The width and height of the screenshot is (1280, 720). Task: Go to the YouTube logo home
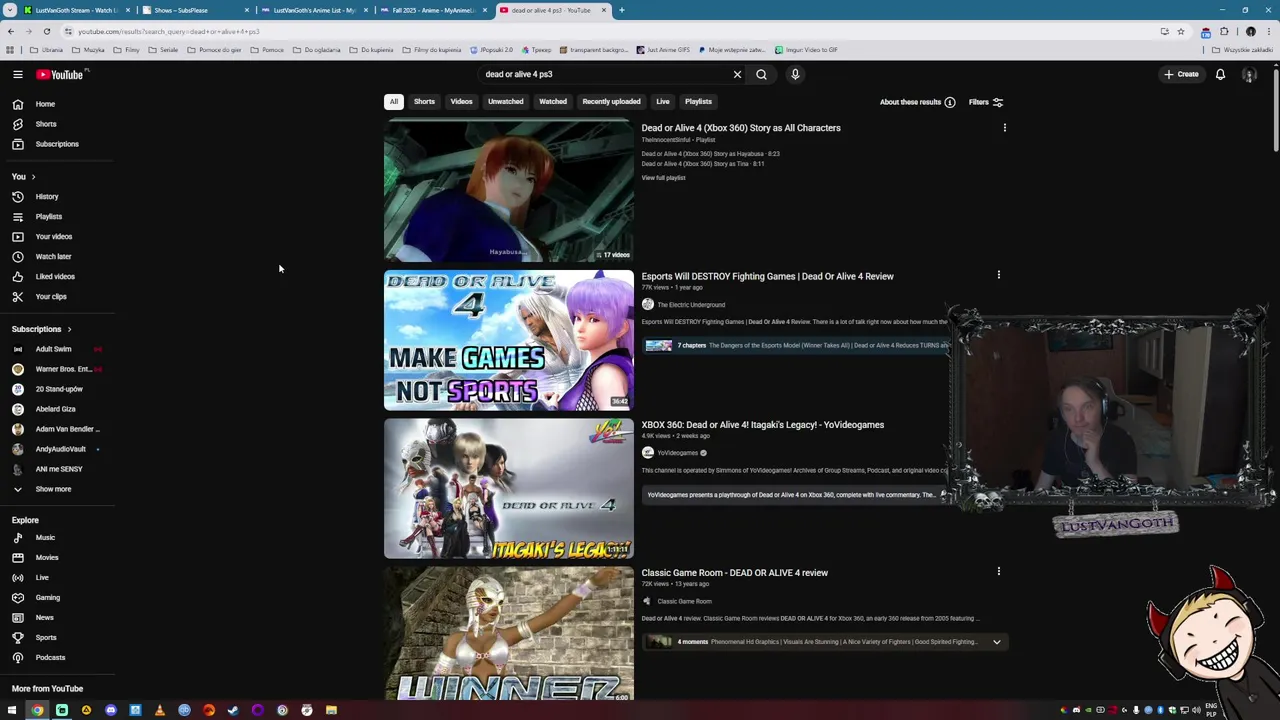click(x=60, y=74)
